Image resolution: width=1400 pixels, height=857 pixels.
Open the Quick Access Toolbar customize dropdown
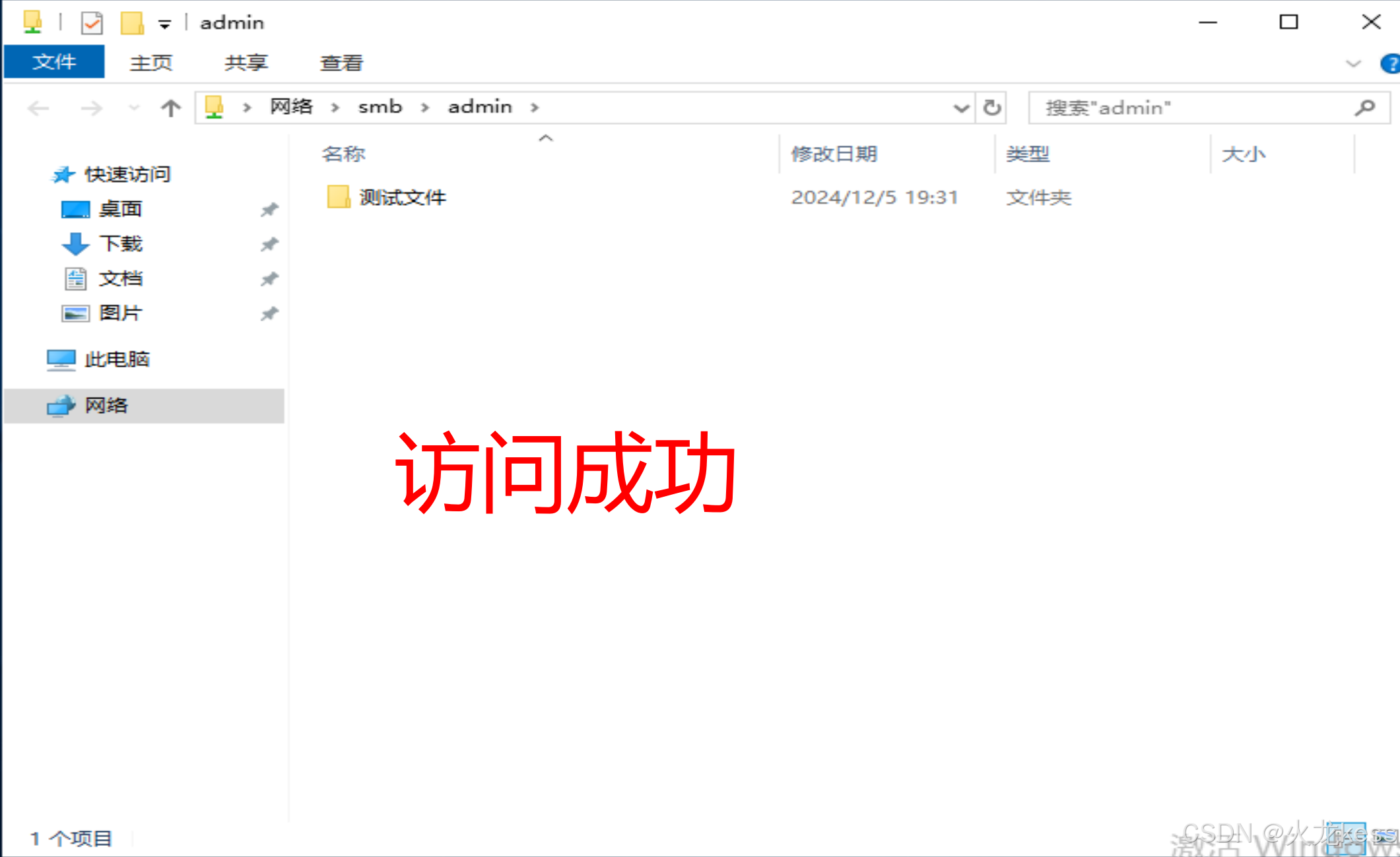point(164,24)
